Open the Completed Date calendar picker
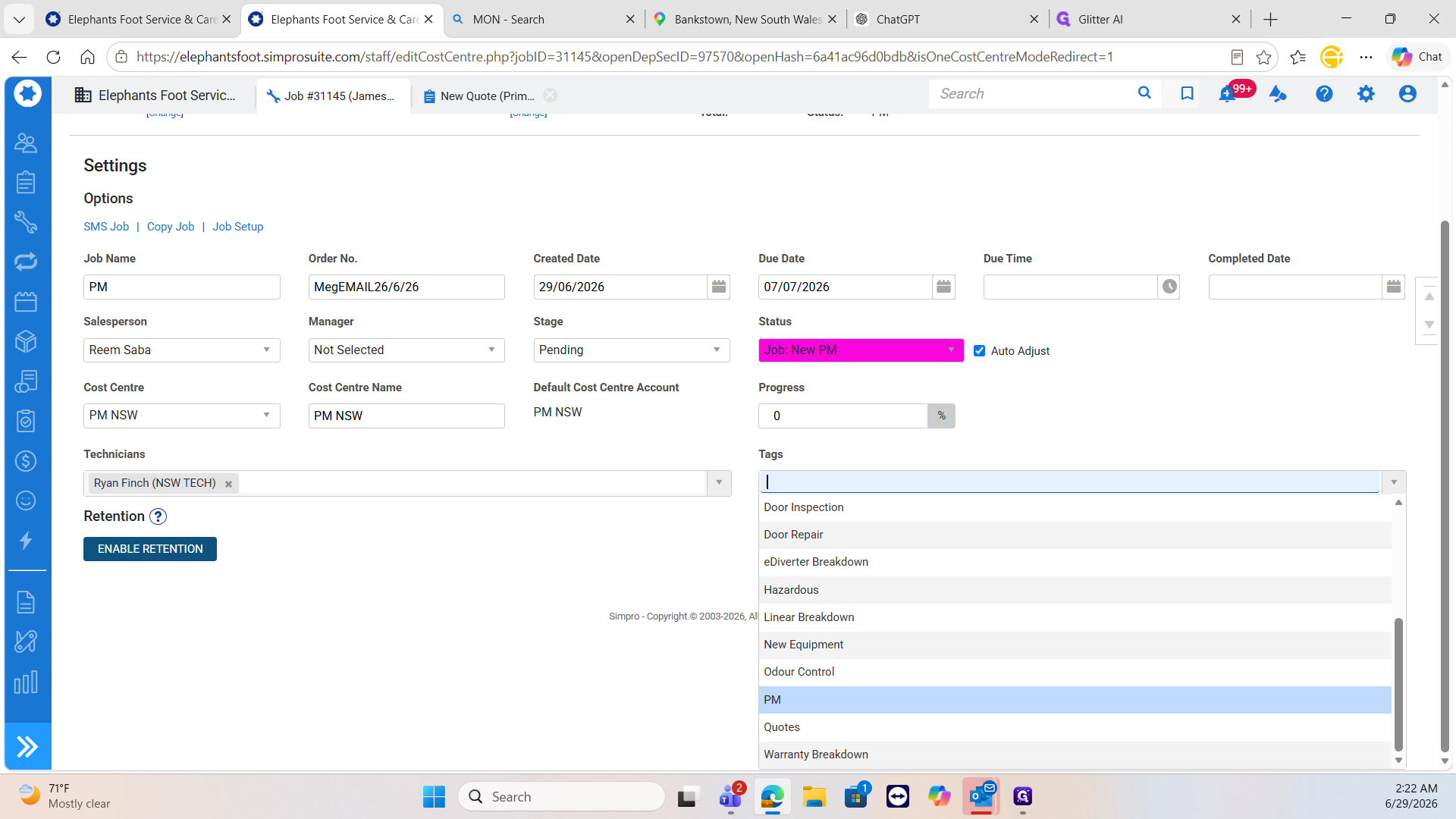This screenshot has width=1456, height=819. coord(1394,287)
